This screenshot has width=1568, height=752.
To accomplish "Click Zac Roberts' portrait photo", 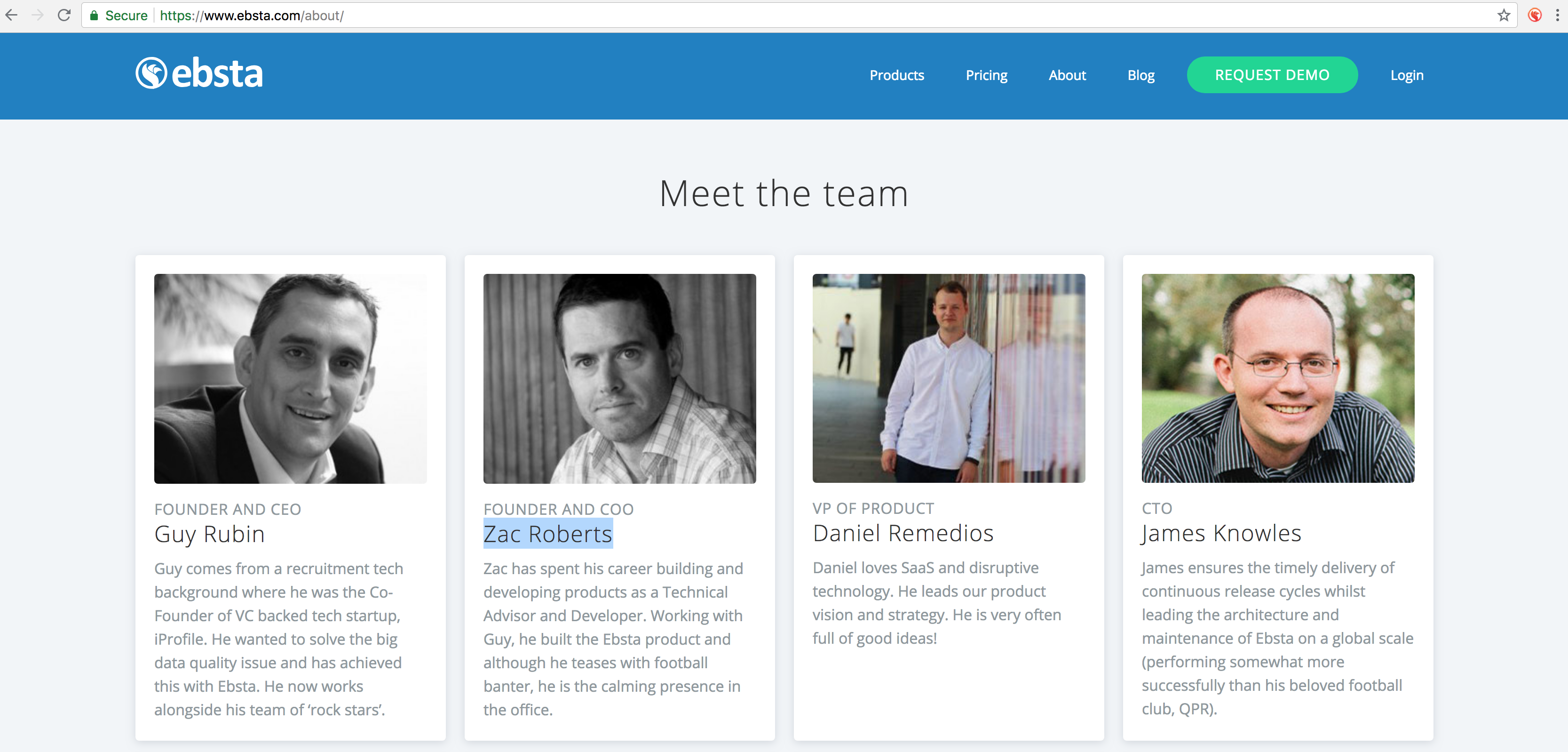I will pyautogui.click(x=619, y=378).
